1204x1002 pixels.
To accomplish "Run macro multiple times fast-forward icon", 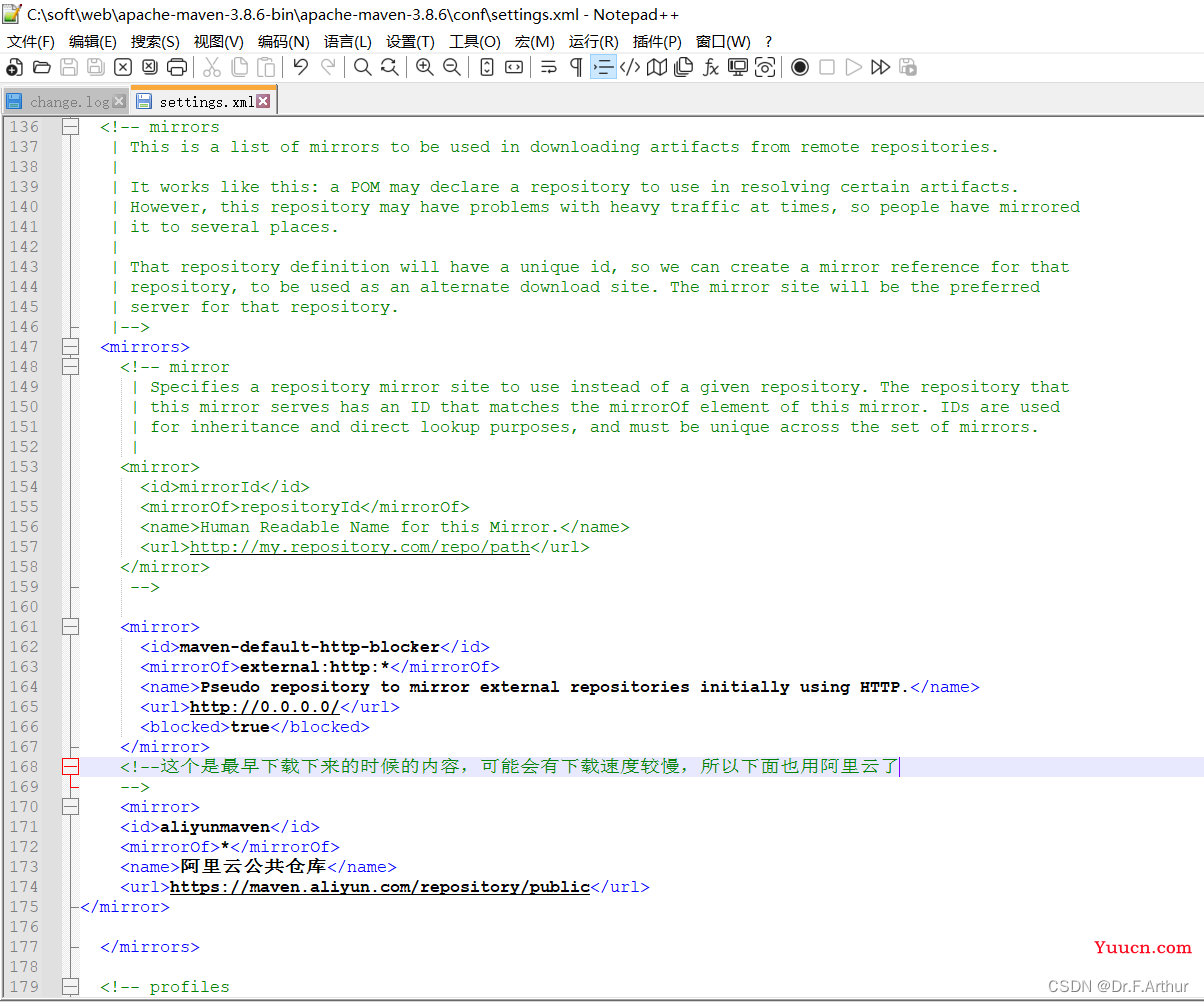I will (x=880, y=67).
